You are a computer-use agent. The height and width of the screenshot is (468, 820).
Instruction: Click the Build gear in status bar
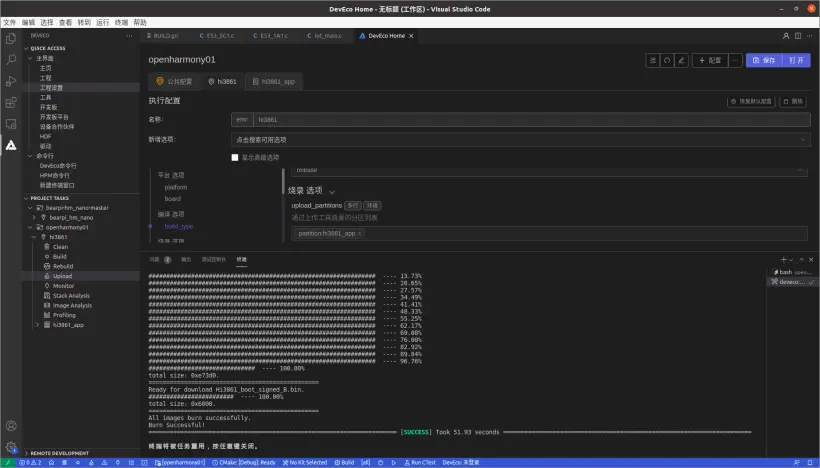(345, 463)
